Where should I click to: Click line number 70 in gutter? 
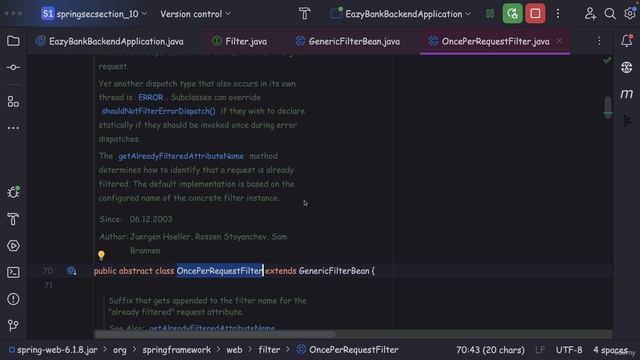click(48, 271)
